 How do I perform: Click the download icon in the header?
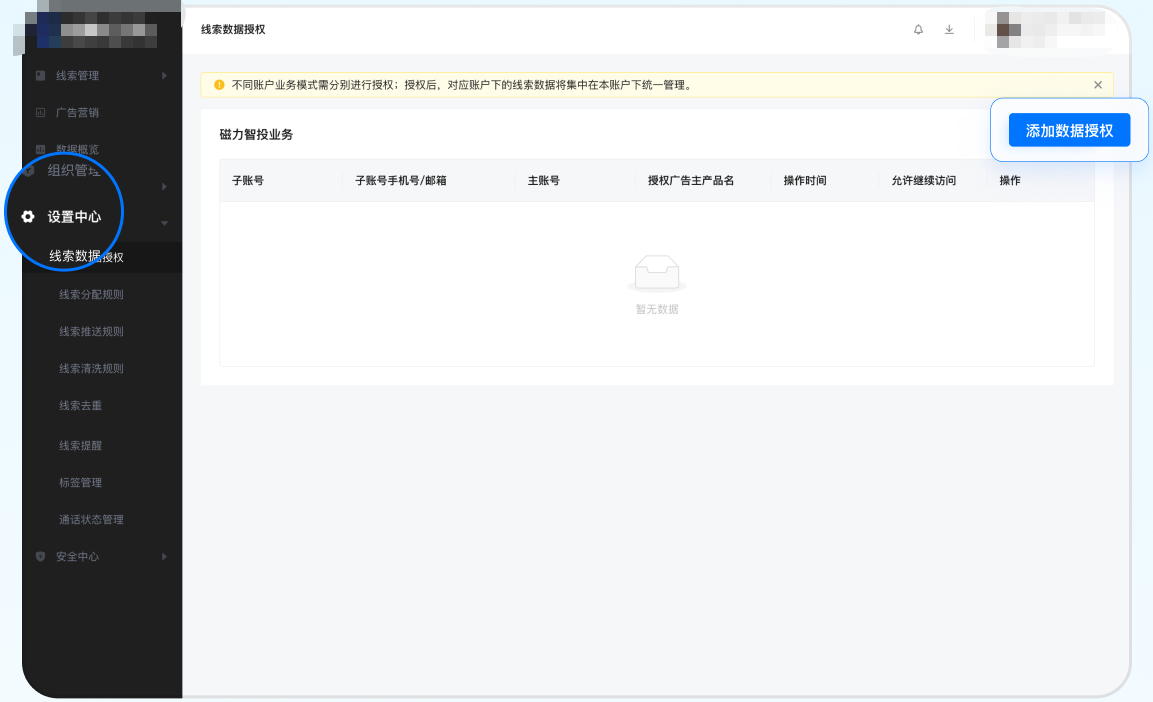[949, 29]
